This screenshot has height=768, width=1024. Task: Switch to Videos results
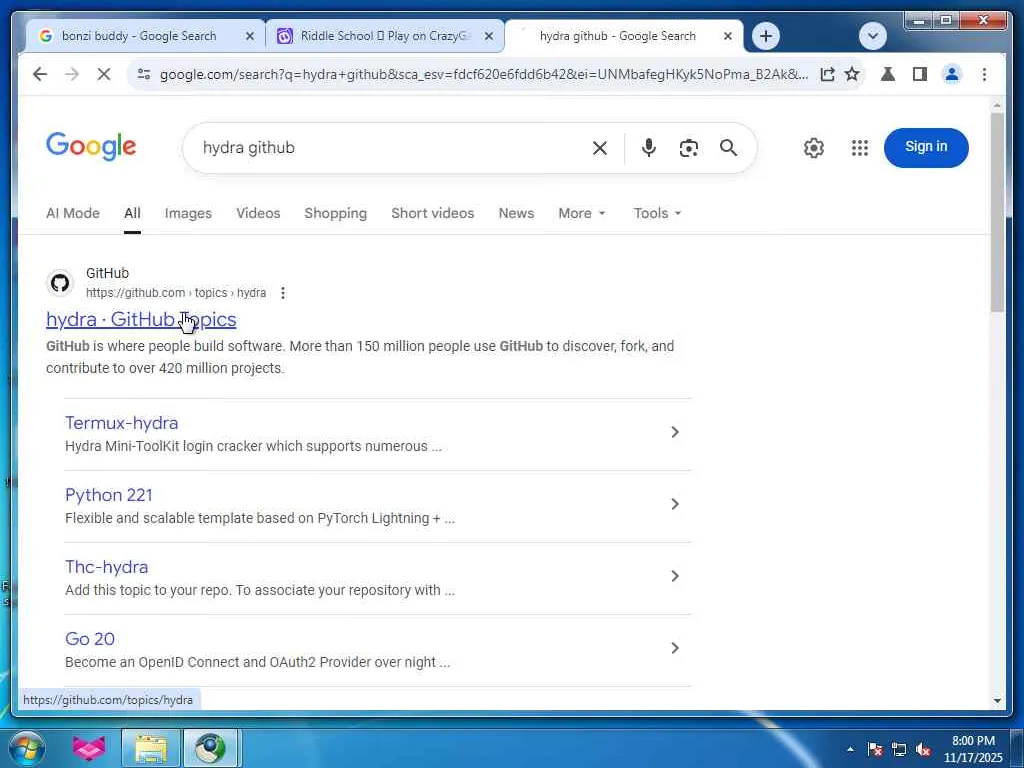258,214
